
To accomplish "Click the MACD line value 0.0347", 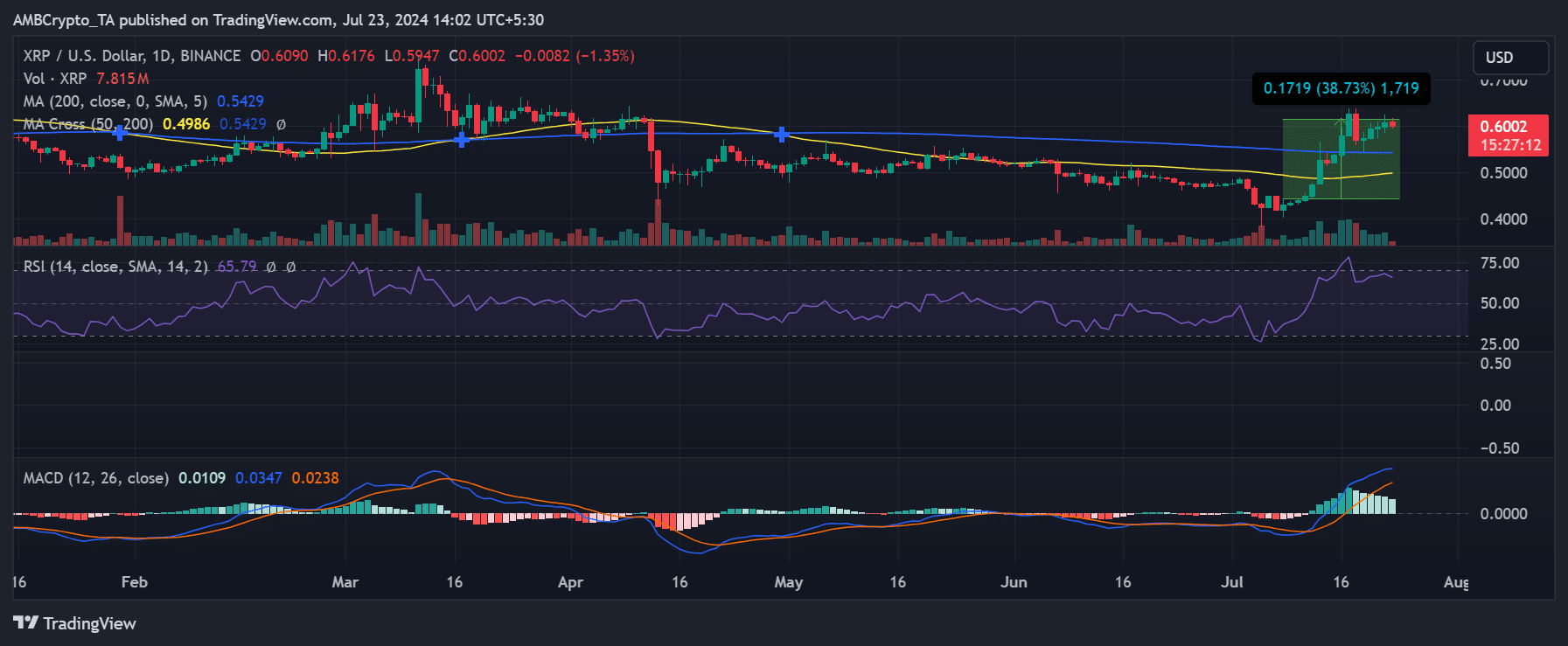I will pyautogui.click(x=259, y=478).
